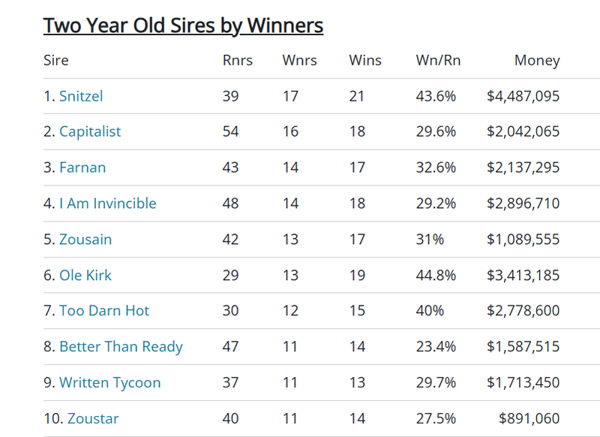
Task: Click the Farnan sire name
Action: click(82, 168)
